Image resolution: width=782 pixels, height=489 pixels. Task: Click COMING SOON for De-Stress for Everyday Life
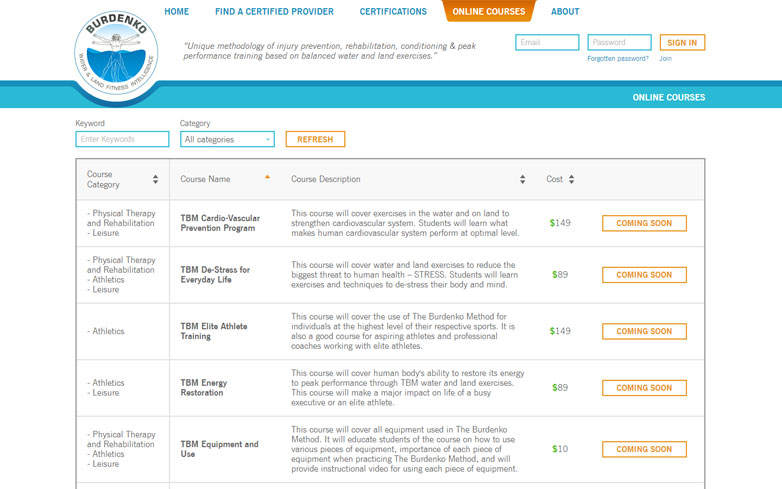(644, 275)
